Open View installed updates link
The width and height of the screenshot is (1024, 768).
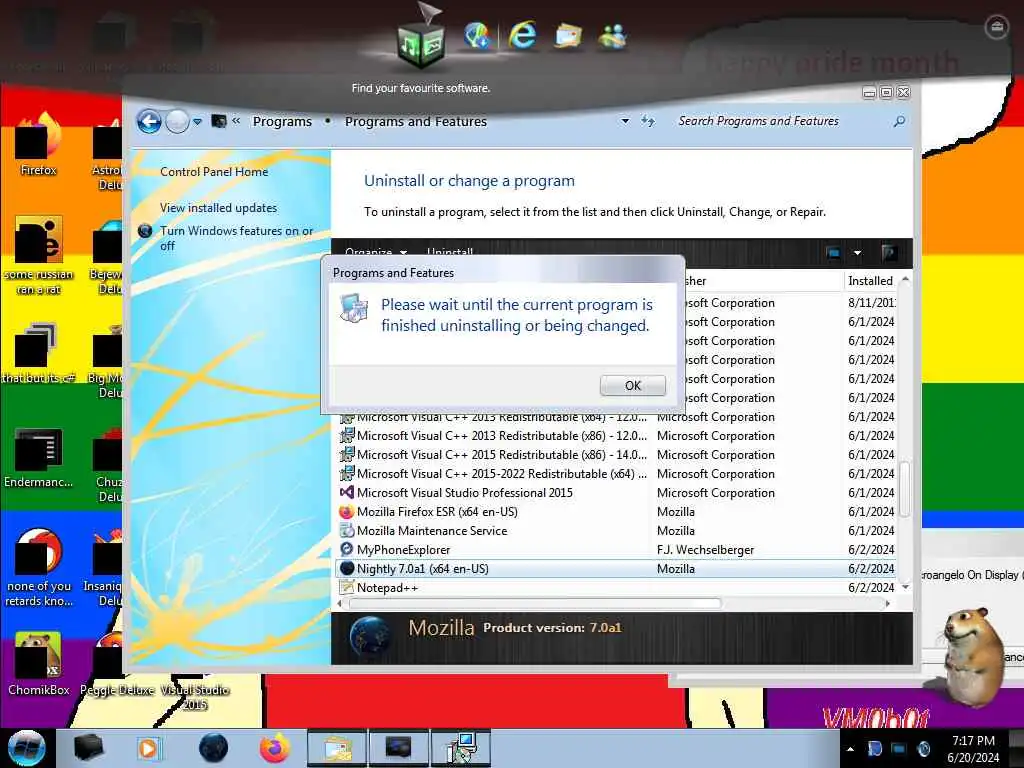click(218, 208)
